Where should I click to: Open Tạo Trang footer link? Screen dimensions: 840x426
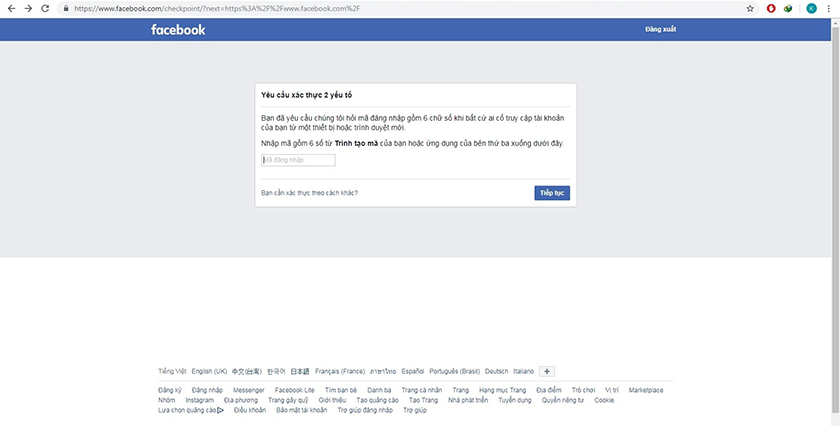point(423,400)
